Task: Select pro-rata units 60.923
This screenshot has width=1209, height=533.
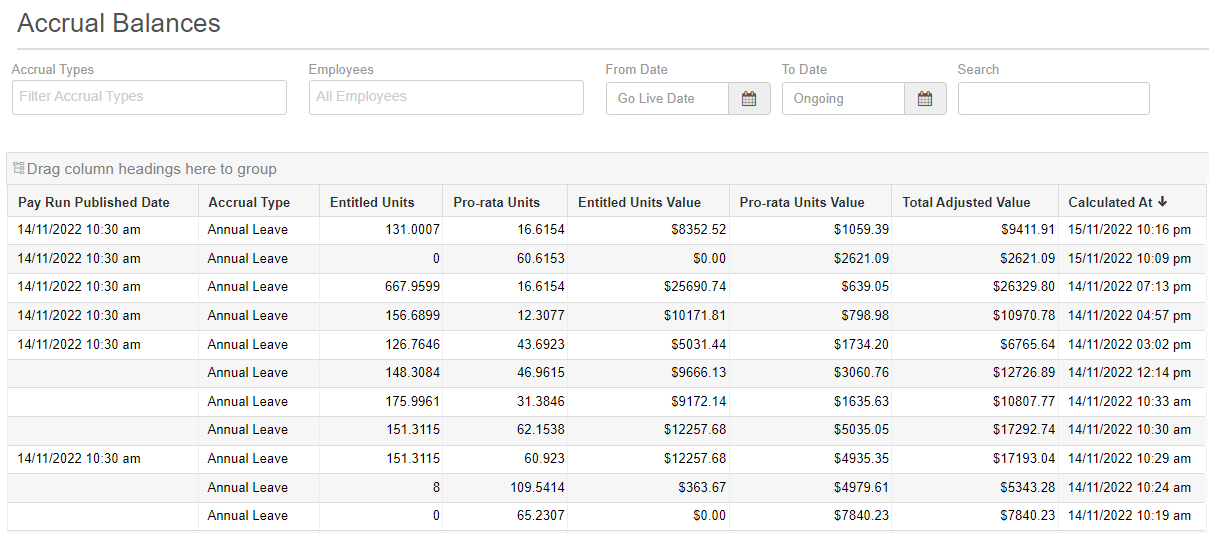Action: tap(544, 458)
